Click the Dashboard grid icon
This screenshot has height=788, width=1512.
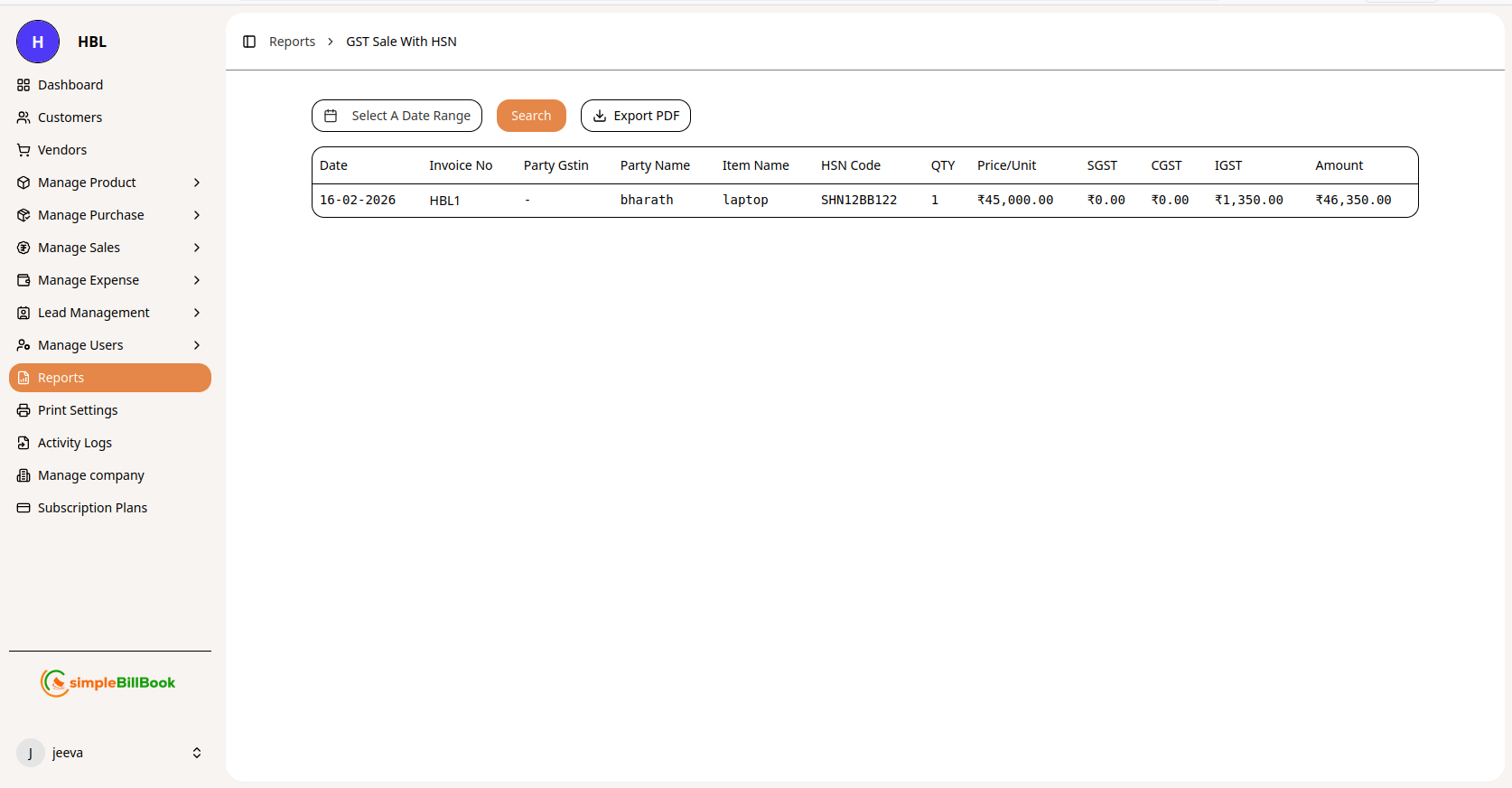[x=23, y=85]
